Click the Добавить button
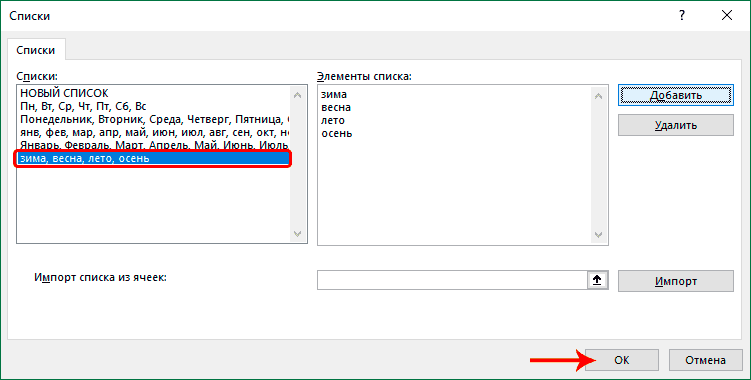This screenshot has height=380, width=751. point(676,95)
